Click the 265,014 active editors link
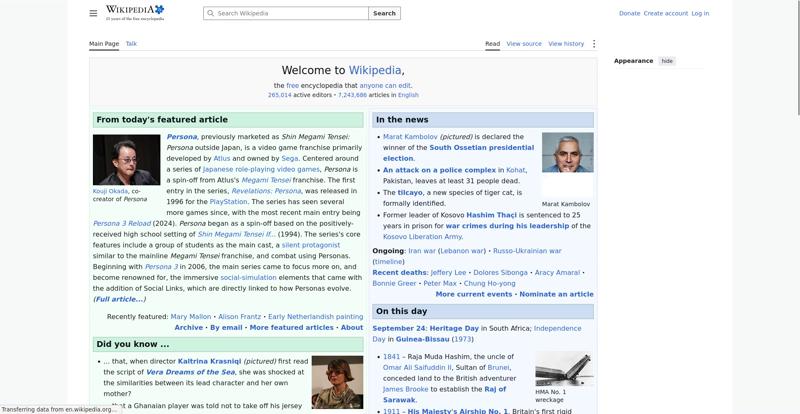 tap(280, 95)
